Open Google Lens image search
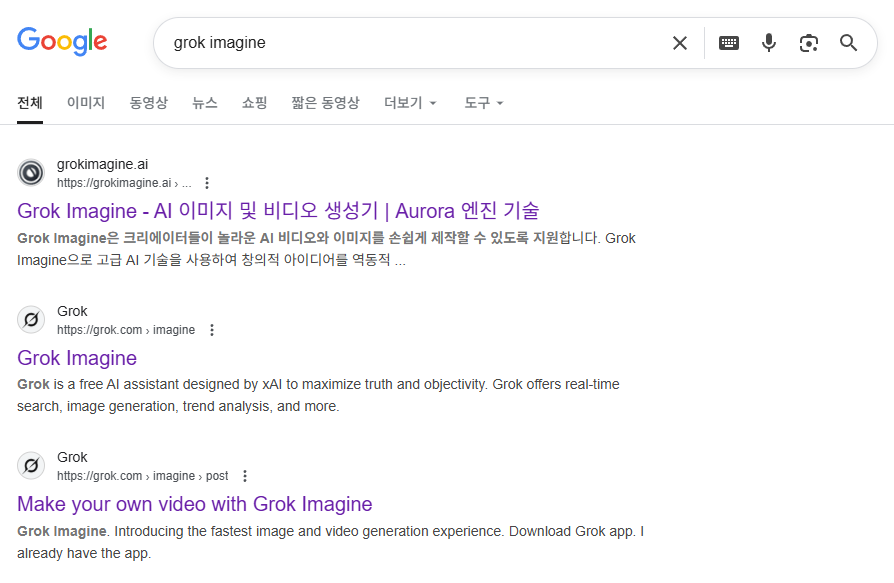 point(808,43)
